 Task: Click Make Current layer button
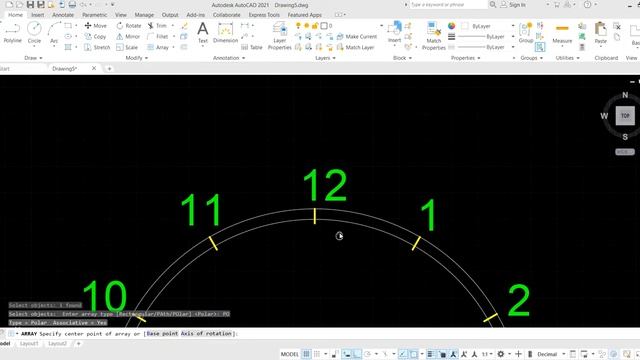coord(357,36)
